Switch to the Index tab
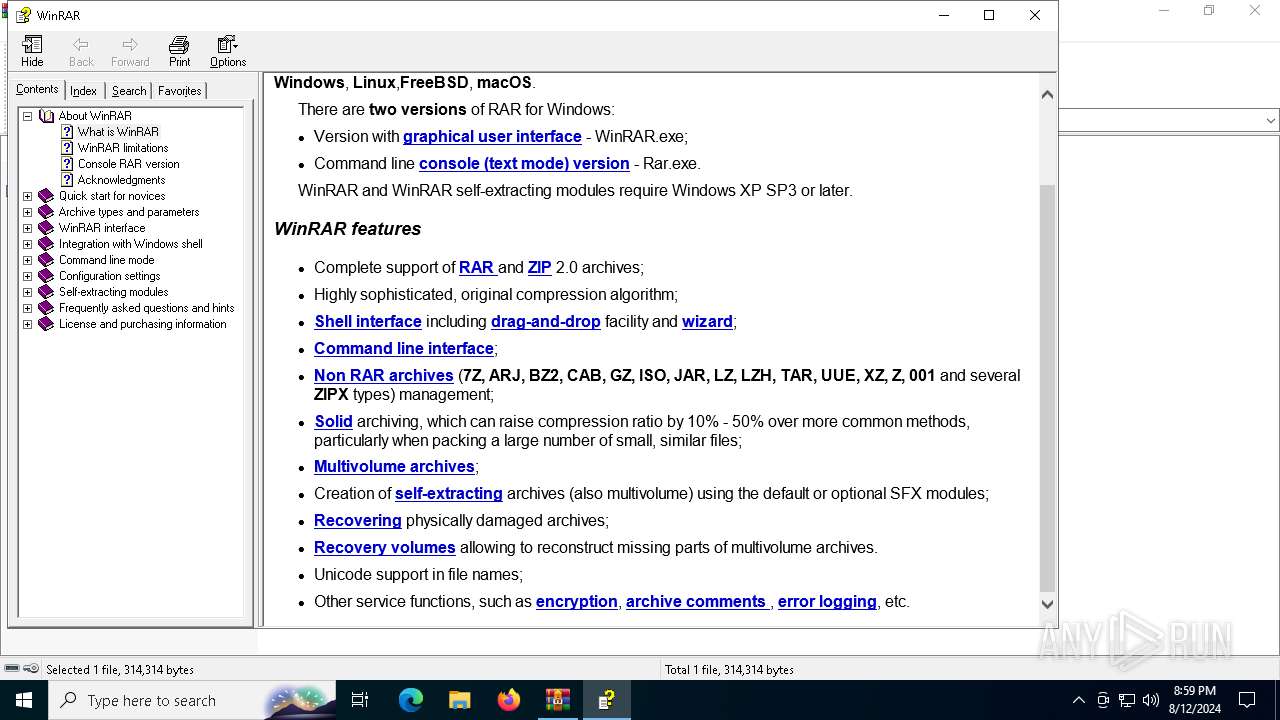 coord(83,91)
